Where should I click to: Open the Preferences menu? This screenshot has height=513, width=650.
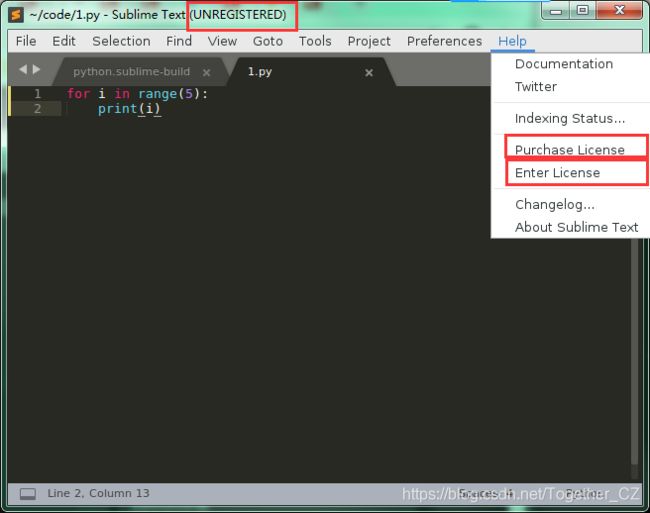[444, 41]
